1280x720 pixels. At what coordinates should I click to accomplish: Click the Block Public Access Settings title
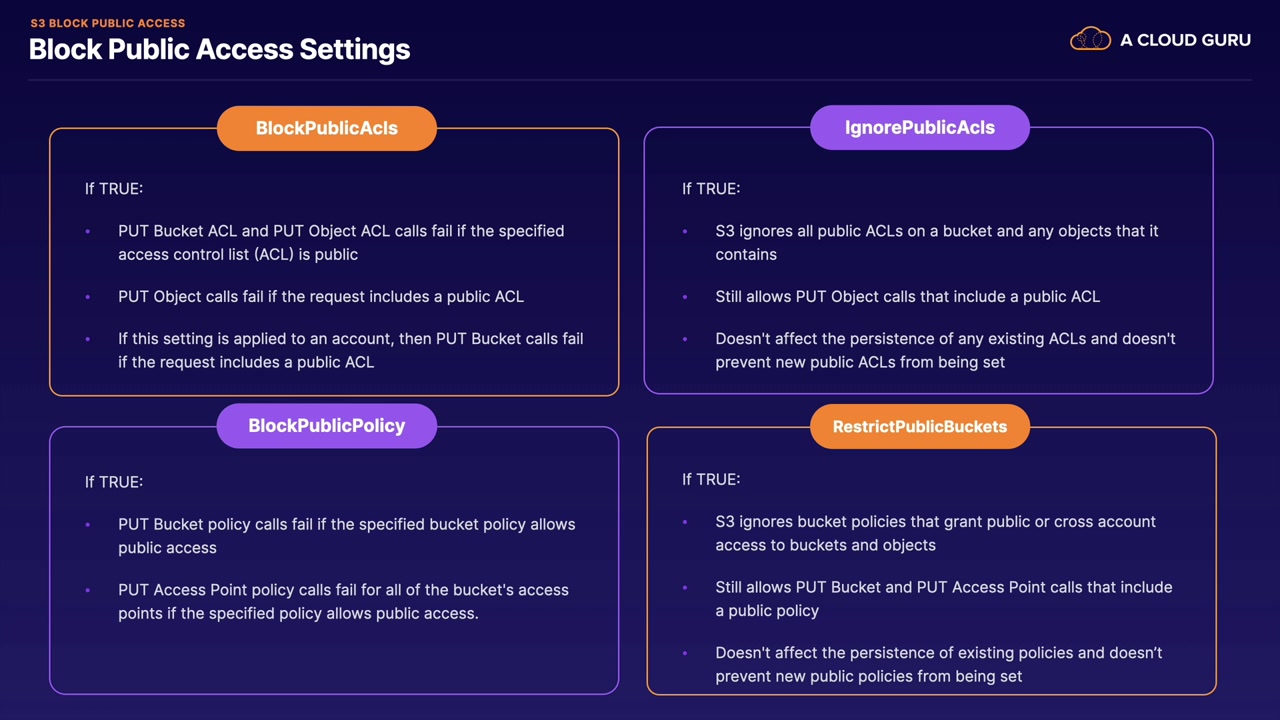[x=219, y=49]
